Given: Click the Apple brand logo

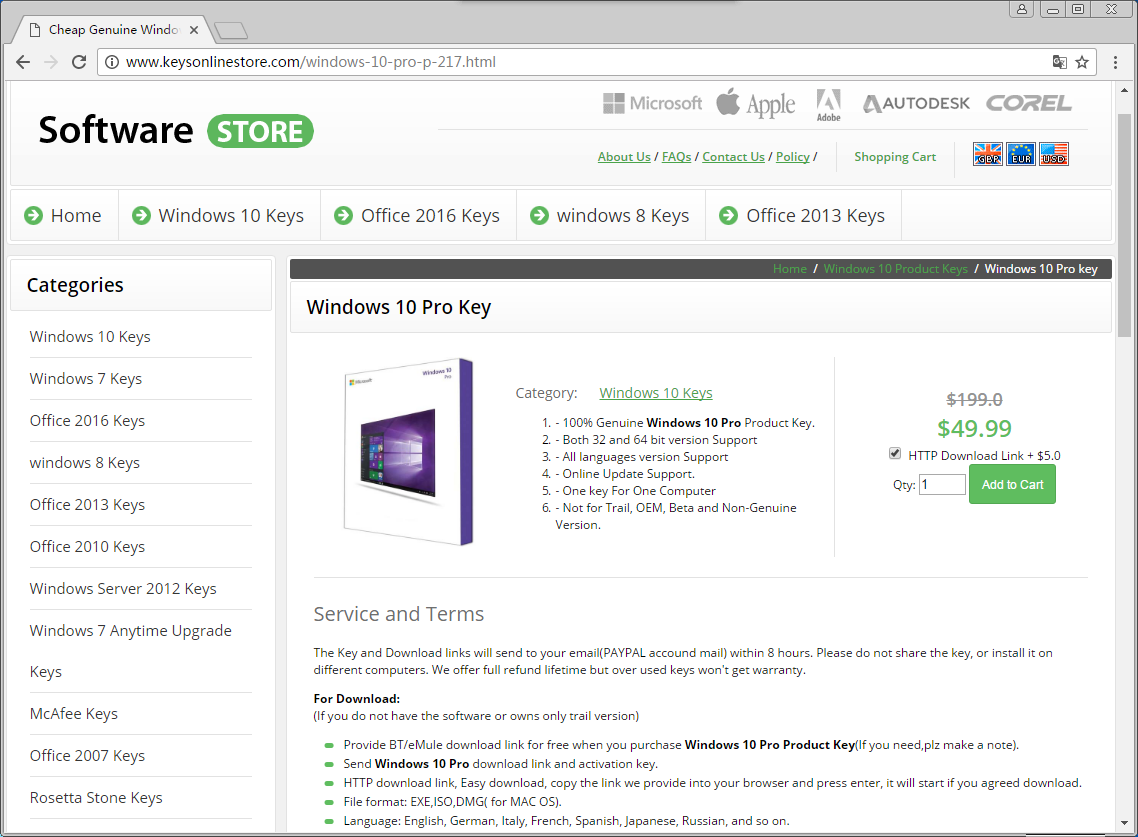Looking at the screenshot, I should click(756, 104).
